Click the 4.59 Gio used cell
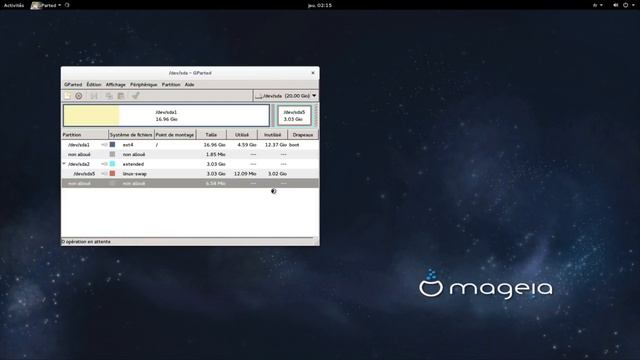The image size is (640, 360). click(x=247, y=145)
